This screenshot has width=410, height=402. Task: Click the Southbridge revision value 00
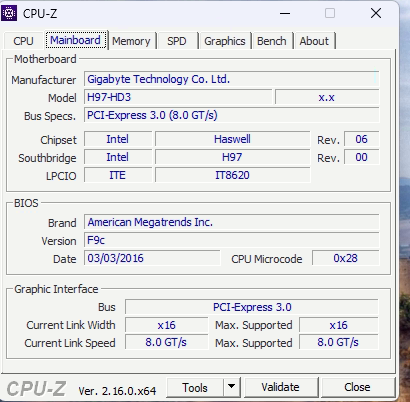click(x=361, y=157)
